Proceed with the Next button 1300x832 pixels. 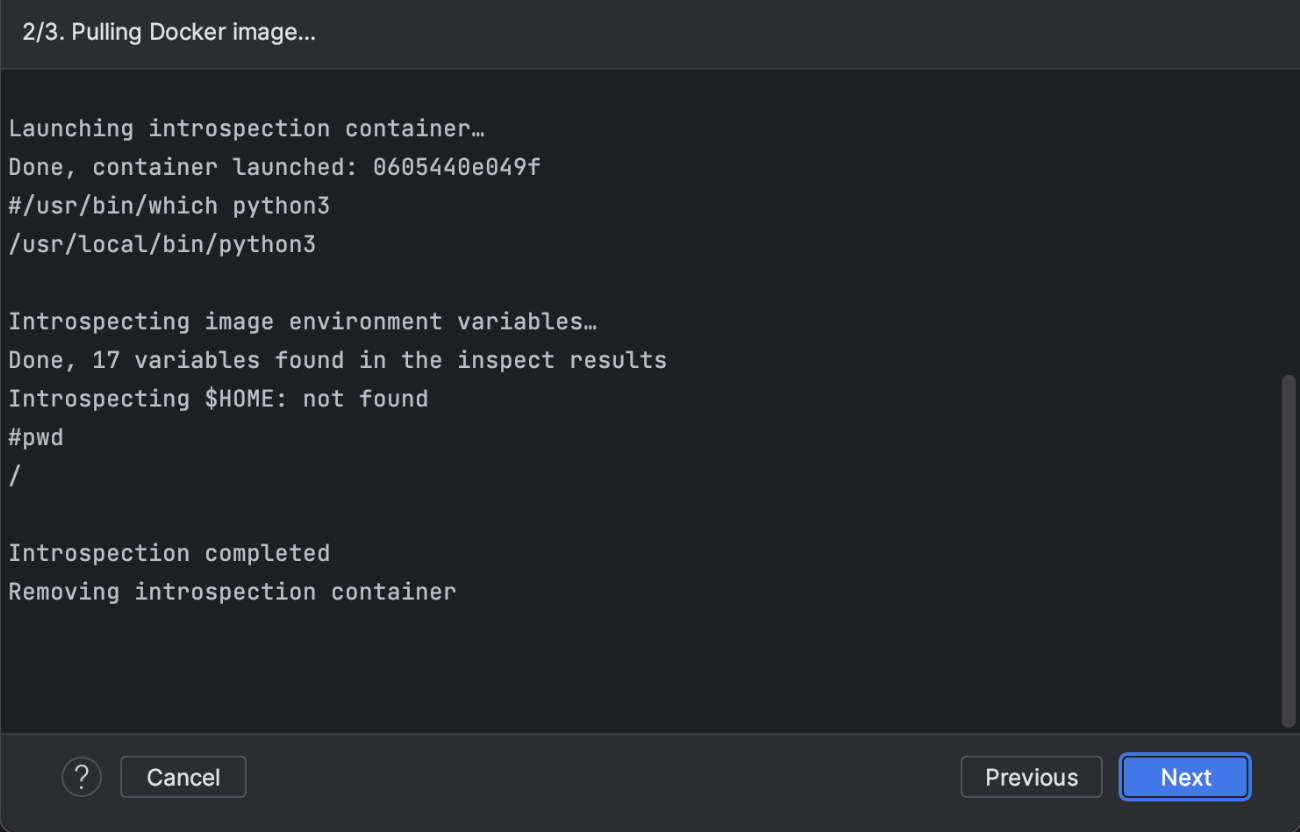1186,777
